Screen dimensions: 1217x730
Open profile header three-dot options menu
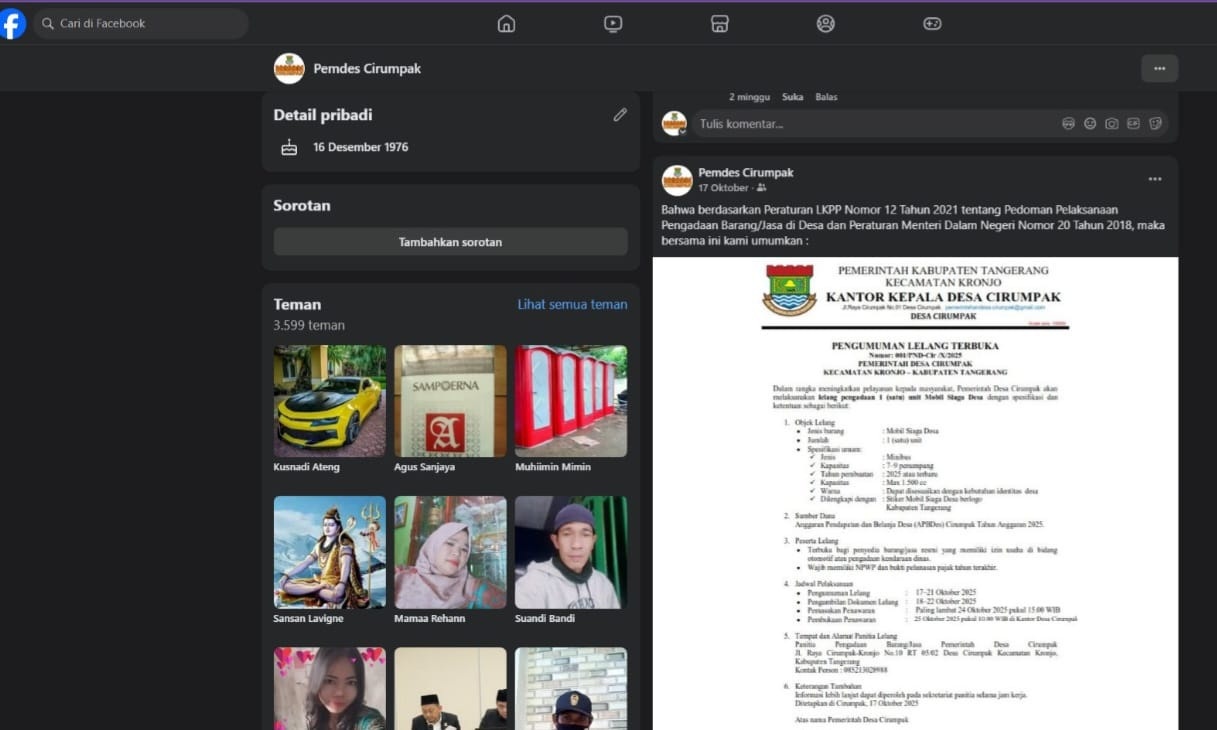[x=1159, y=68]
